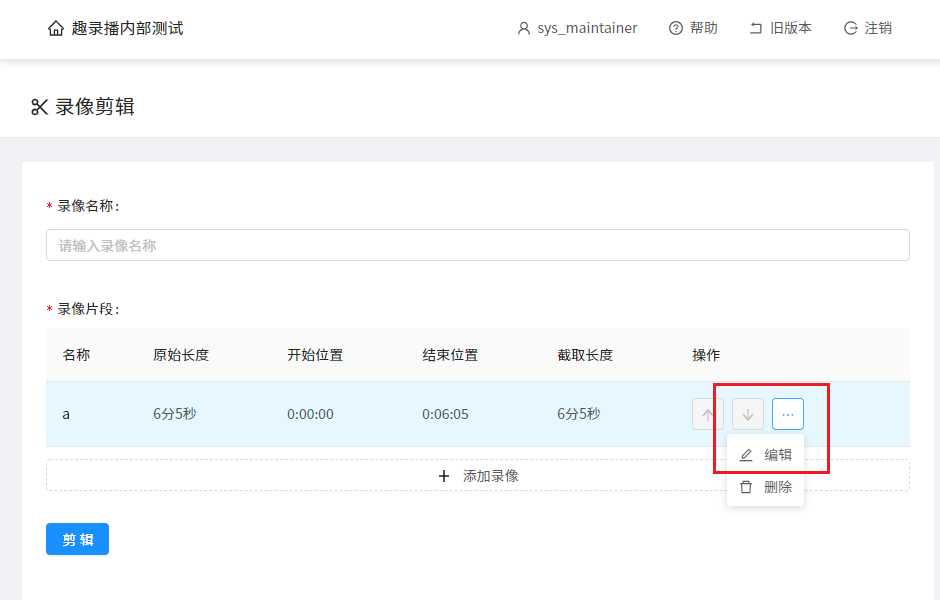Viewport: 940px width, 600px height.
Task: Open the more options ellipsis button
Action: [788, 414]
